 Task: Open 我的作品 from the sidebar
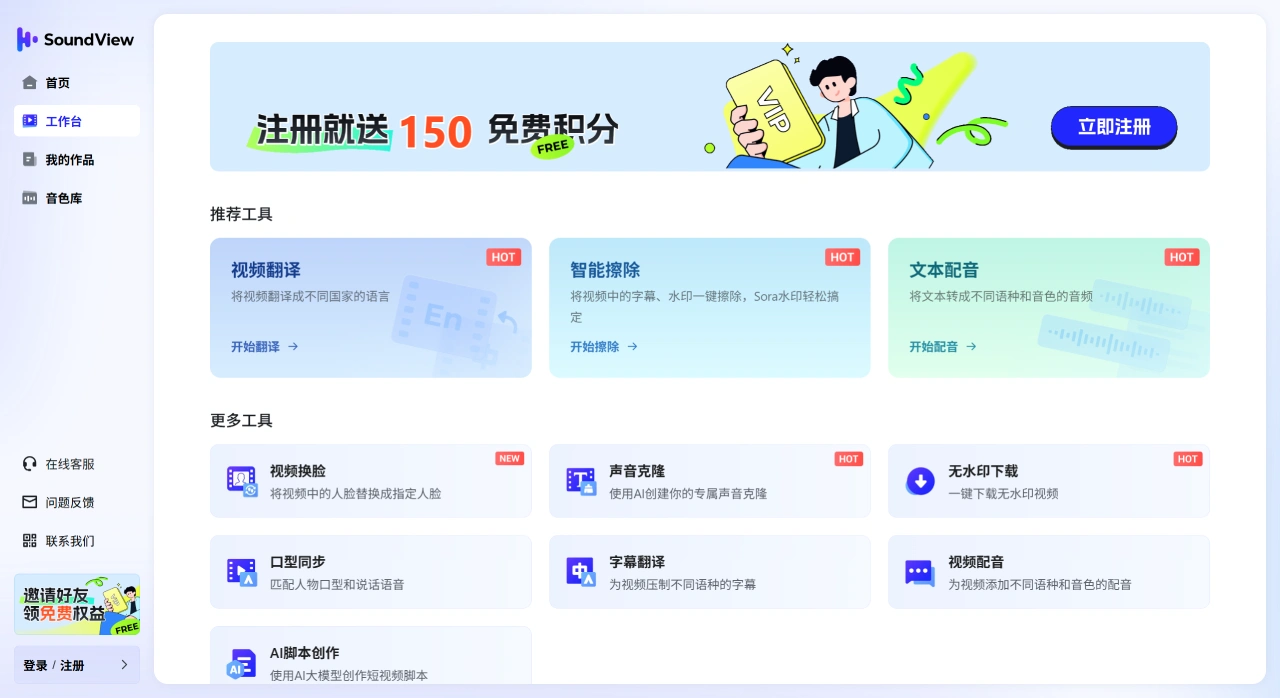66,159
